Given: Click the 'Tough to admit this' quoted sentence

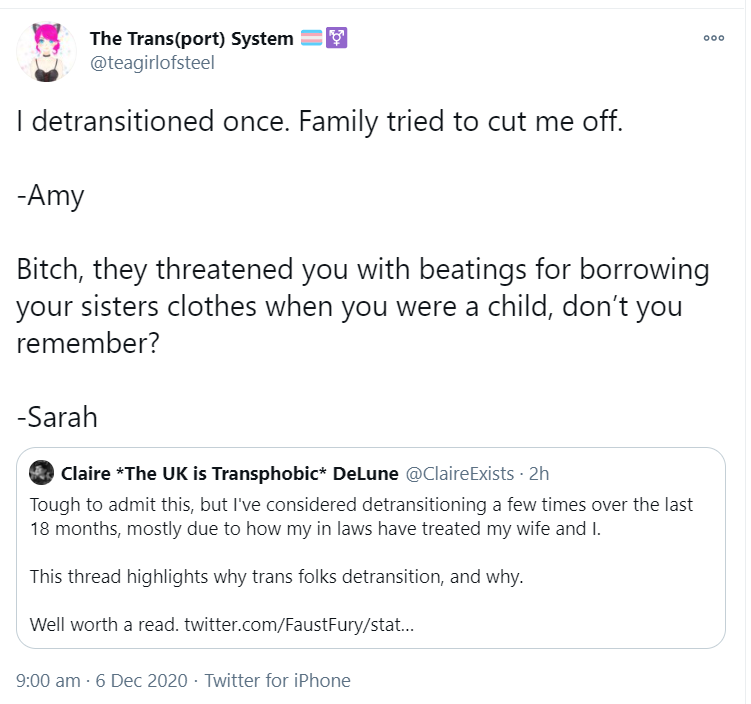Looking at the screenshot, I should pyautogui.click(x=362, y=517).
